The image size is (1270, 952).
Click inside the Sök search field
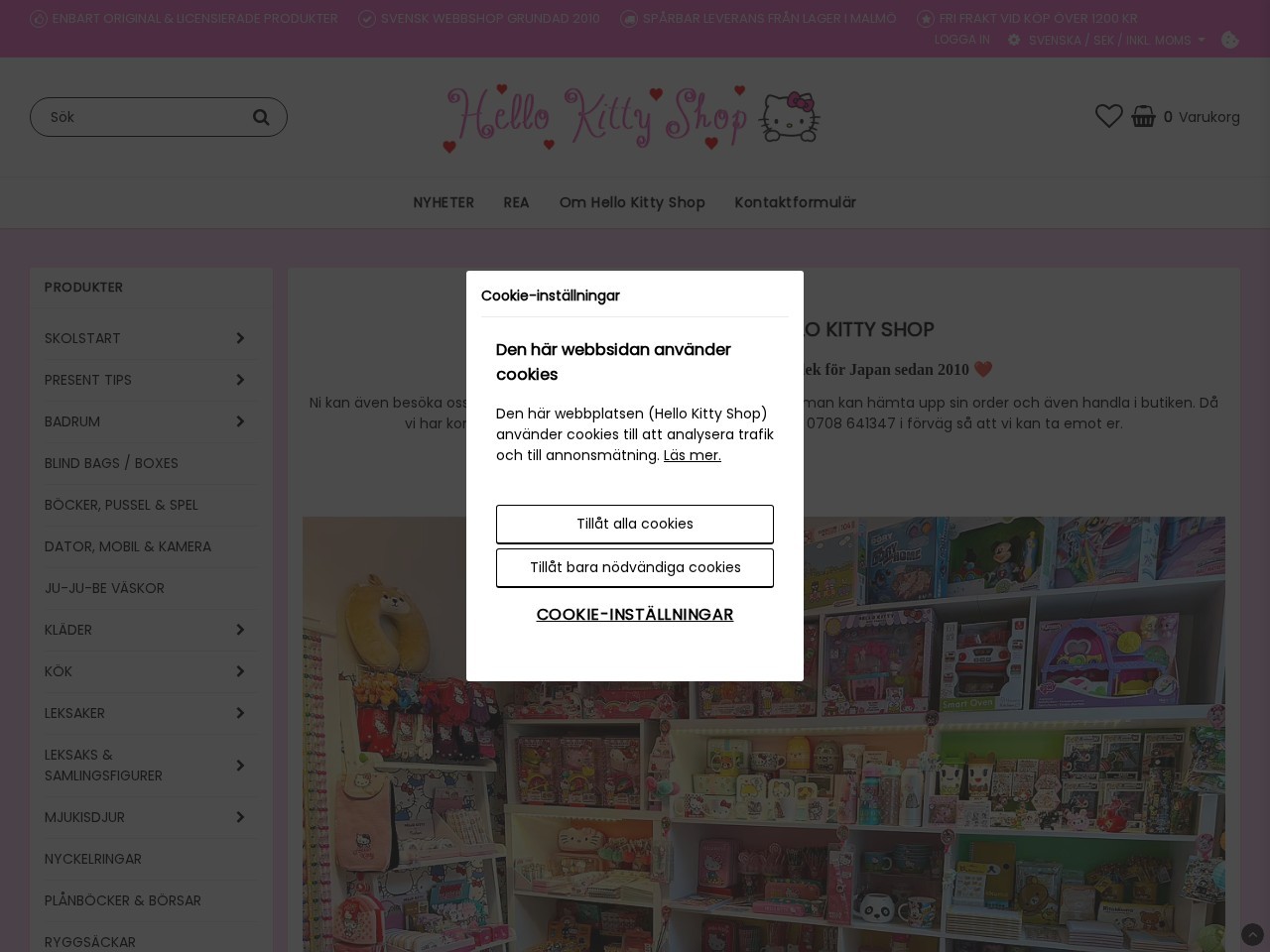pos(139,117)
